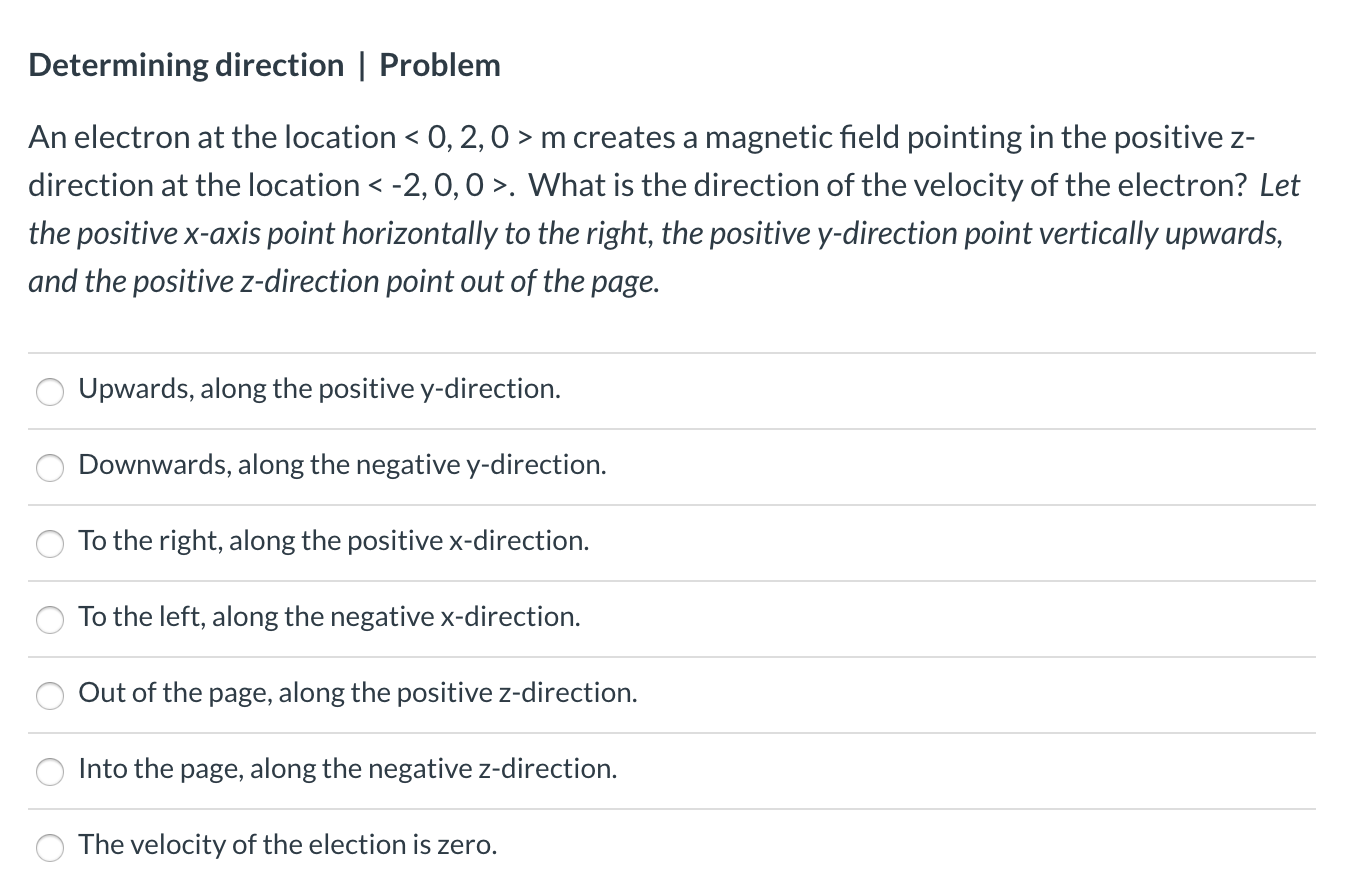The width and height of the screenshot is (1346, 896).
Task: Select the 'To the right, along the positive x-direction' option
Action: pyautogui.click(x=334, y=542)
